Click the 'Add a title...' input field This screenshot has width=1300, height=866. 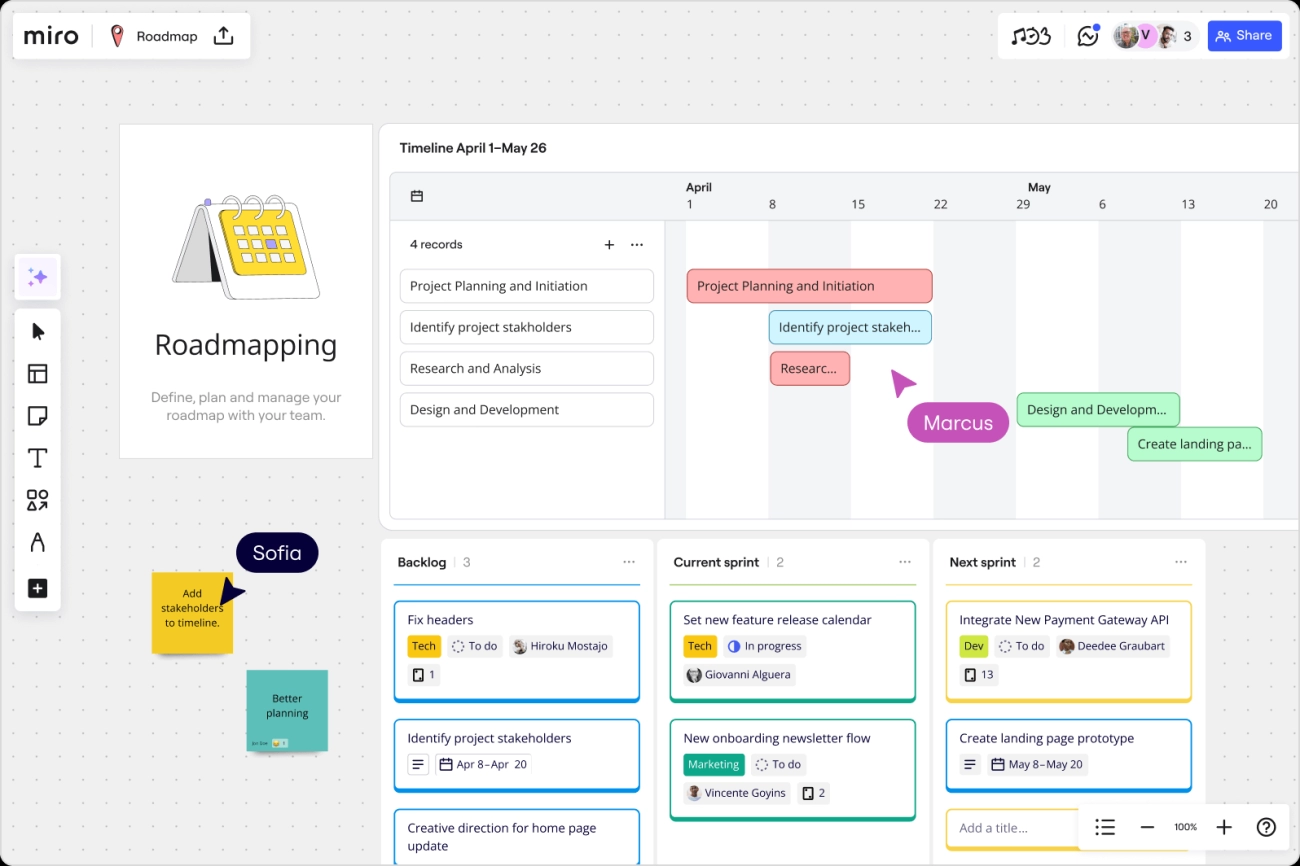tap(1007, 828)
